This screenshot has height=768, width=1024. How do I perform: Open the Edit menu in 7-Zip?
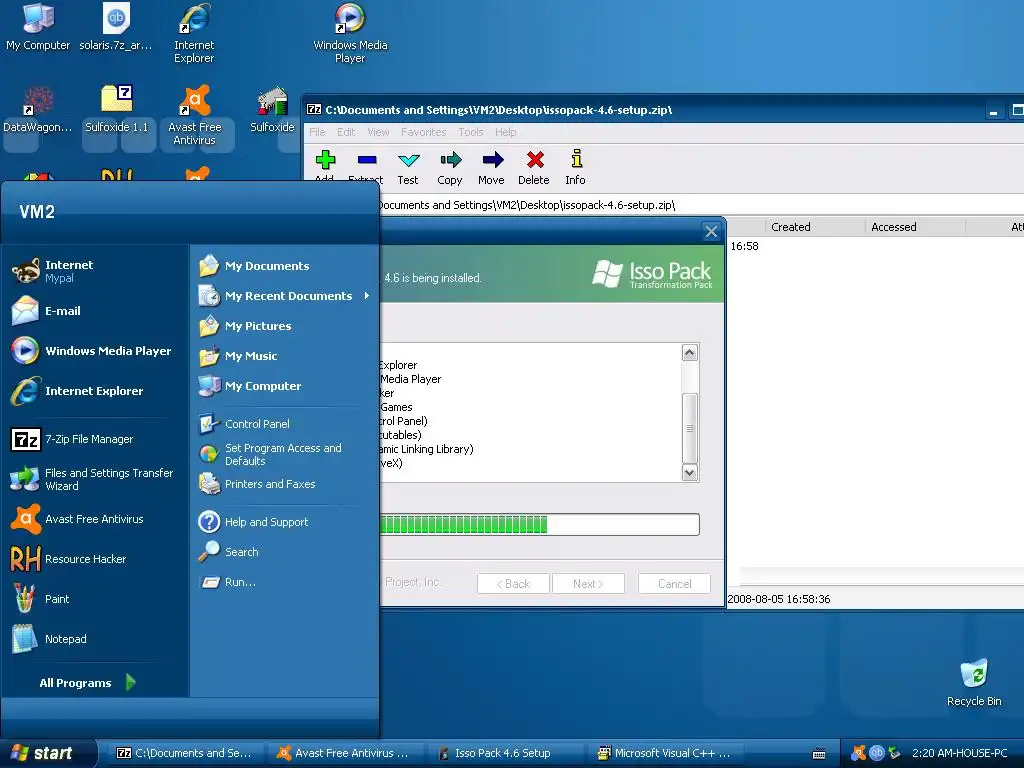coord(346,132)
